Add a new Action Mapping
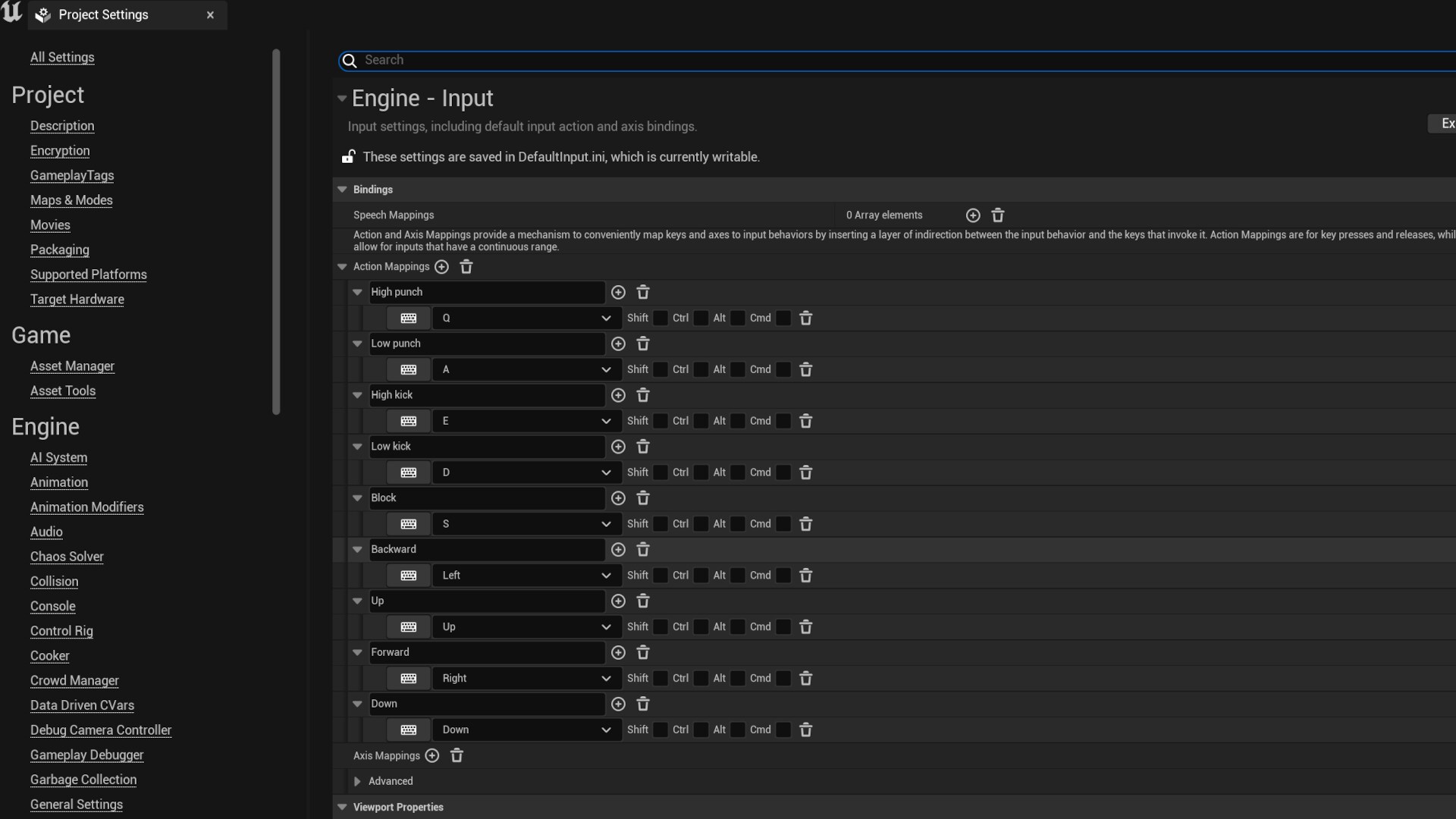Screen dimensions: 1456x819 [x=442, y=267]
